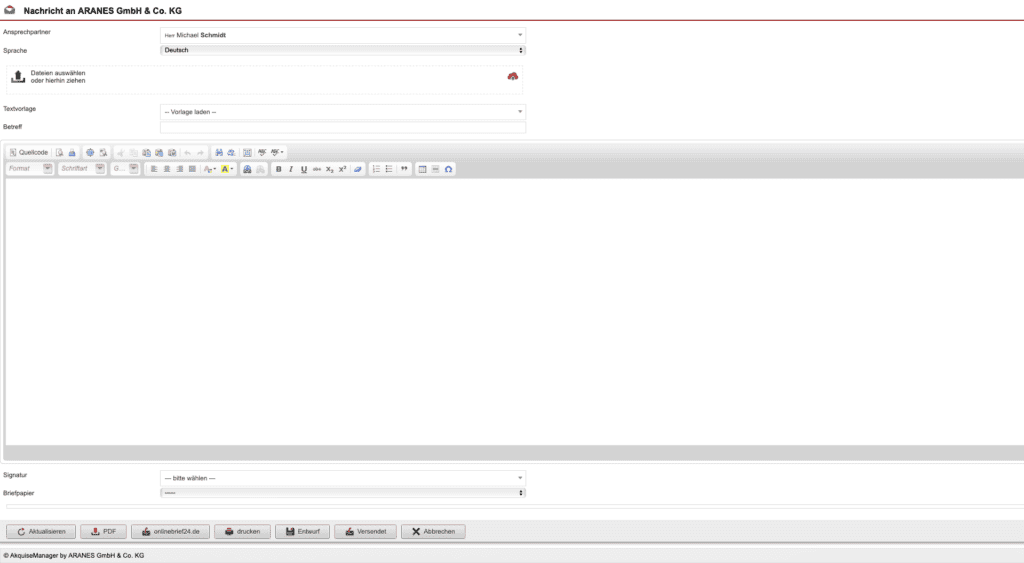Open Signatur bitte wählen dropdown
The height and width of the screenshot is (563, 1024).
tap(343, 478)
